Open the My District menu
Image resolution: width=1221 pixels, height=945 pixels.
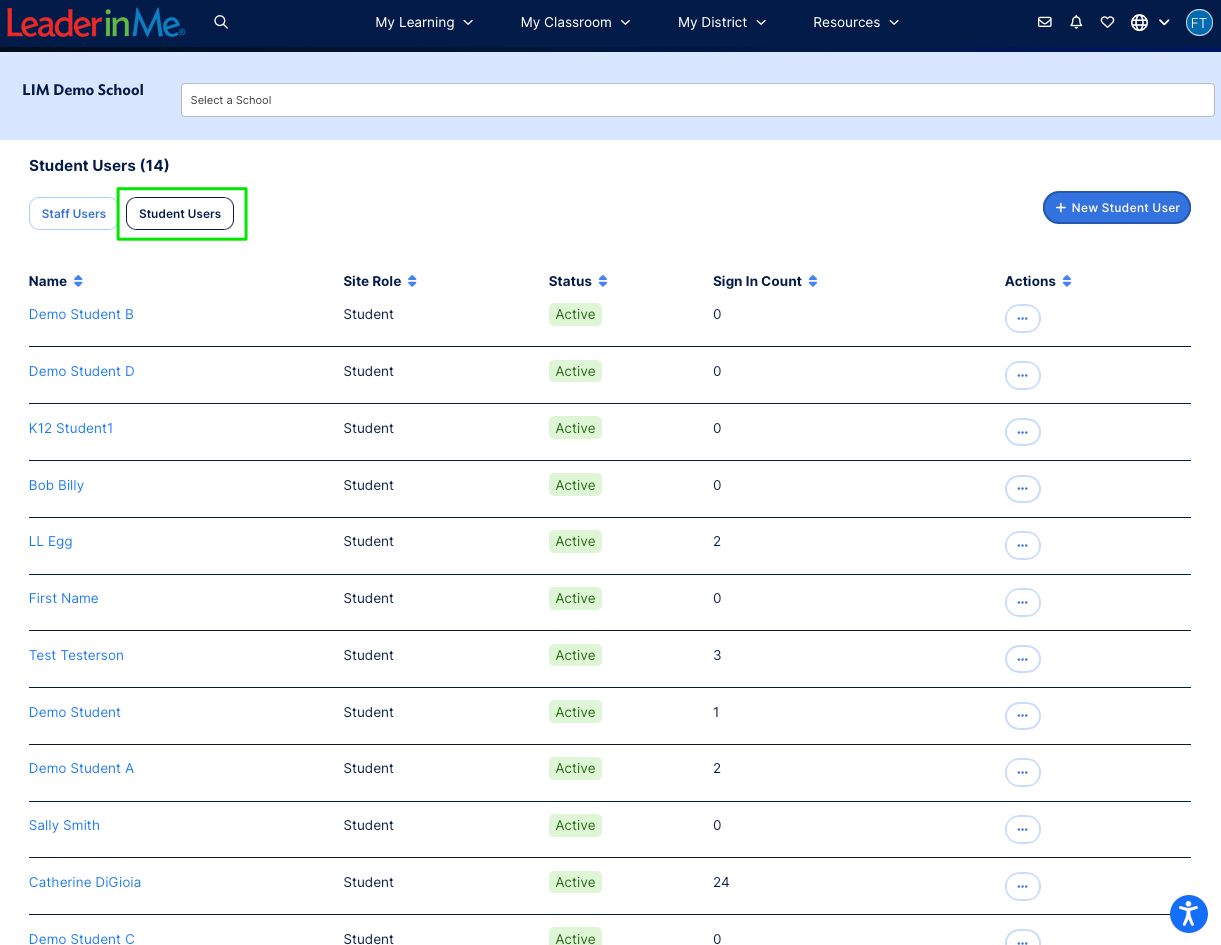tap(722, 22)
